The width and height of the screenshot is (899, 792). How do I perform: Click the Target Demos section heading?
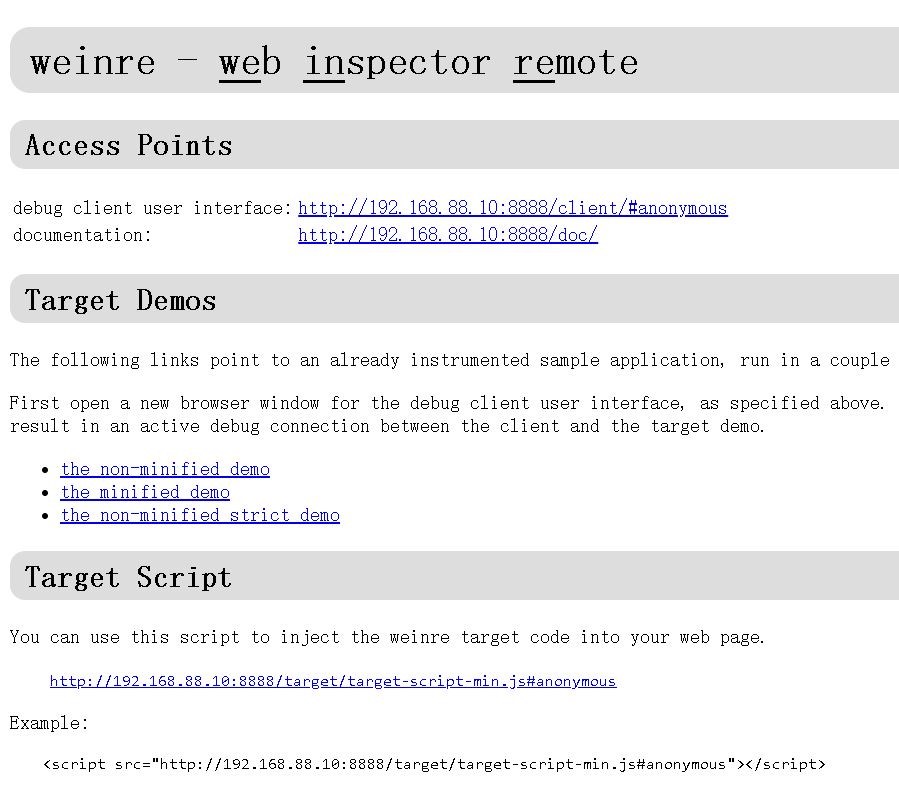pos(120,300)
